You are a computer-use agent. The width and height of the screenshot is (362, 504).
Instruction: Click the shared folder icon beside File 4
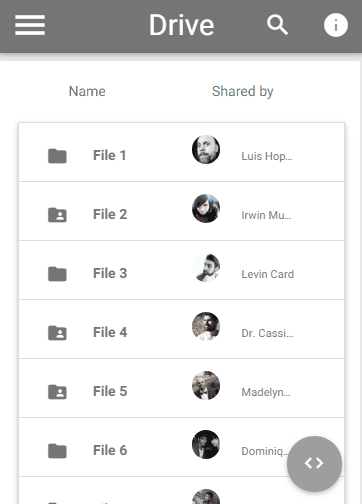[57, 333]
